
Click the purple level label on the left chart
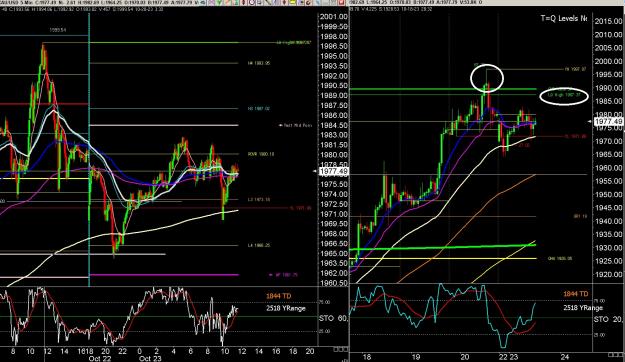(x=284, y=275)
